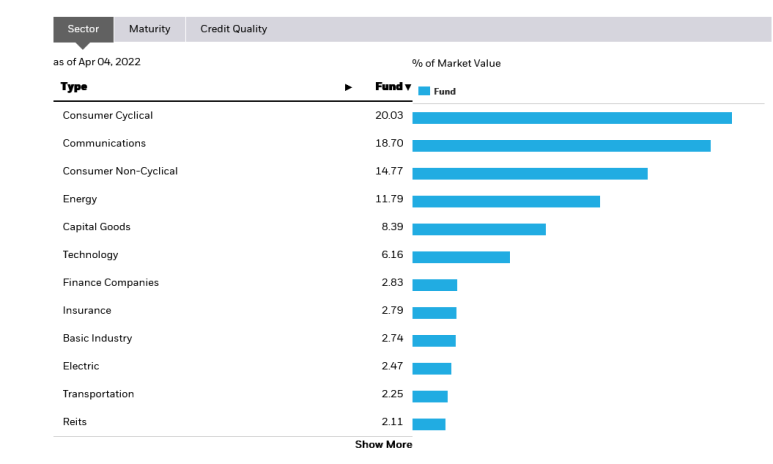The image size is (773, 464).
Task: Select the Consumer Non-Cyclical row label
Action: click(120, 171)
